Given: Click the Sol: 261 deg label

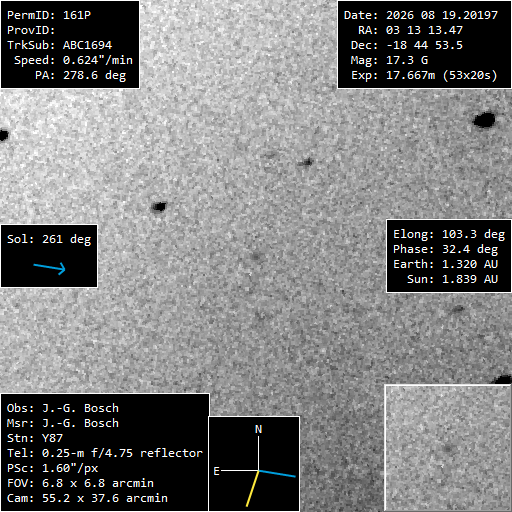Looking at the screenshot, I should pyautogui.click(x=49, y=239).
